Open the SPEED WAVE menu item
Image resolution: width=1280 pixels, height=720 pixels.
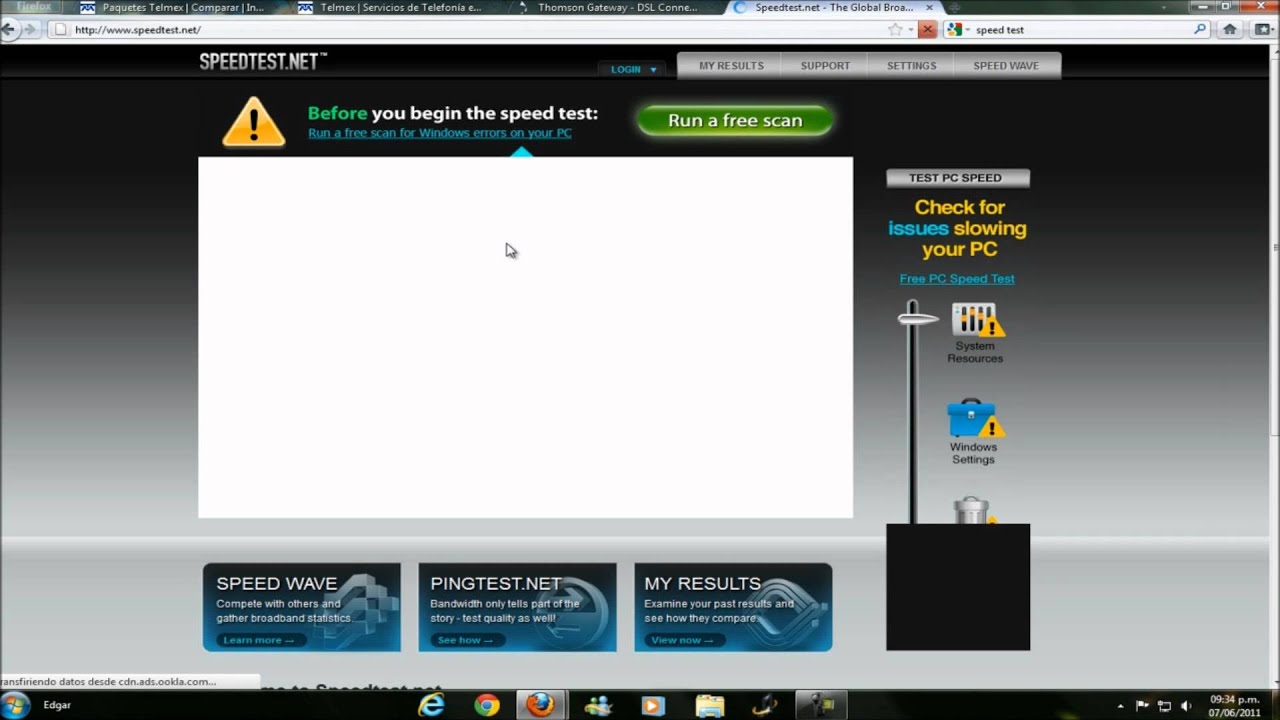[x=1006, y=66]
